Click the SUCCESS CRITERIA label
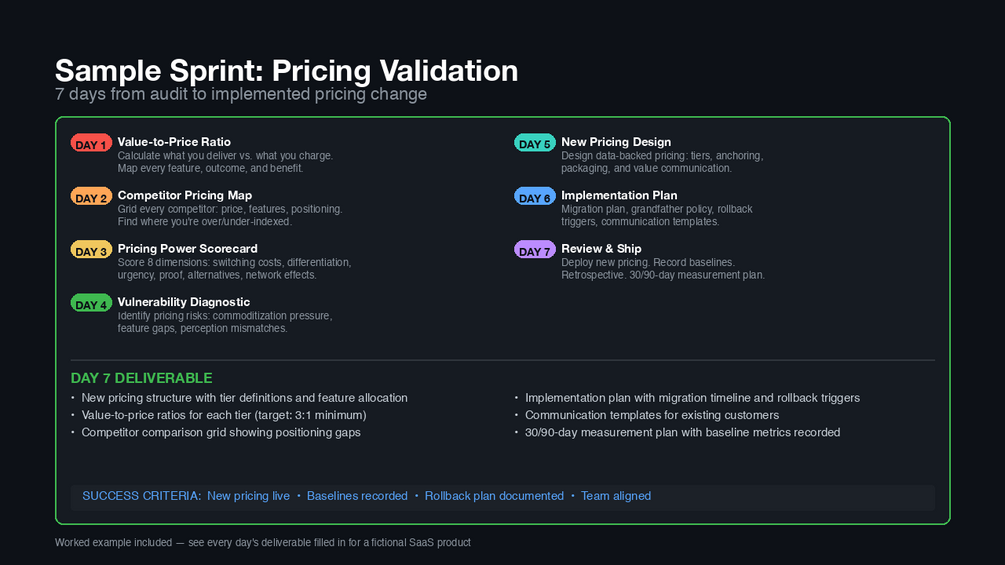The image size is (1005, 565). pyautogui.click(x=141, y=496)
